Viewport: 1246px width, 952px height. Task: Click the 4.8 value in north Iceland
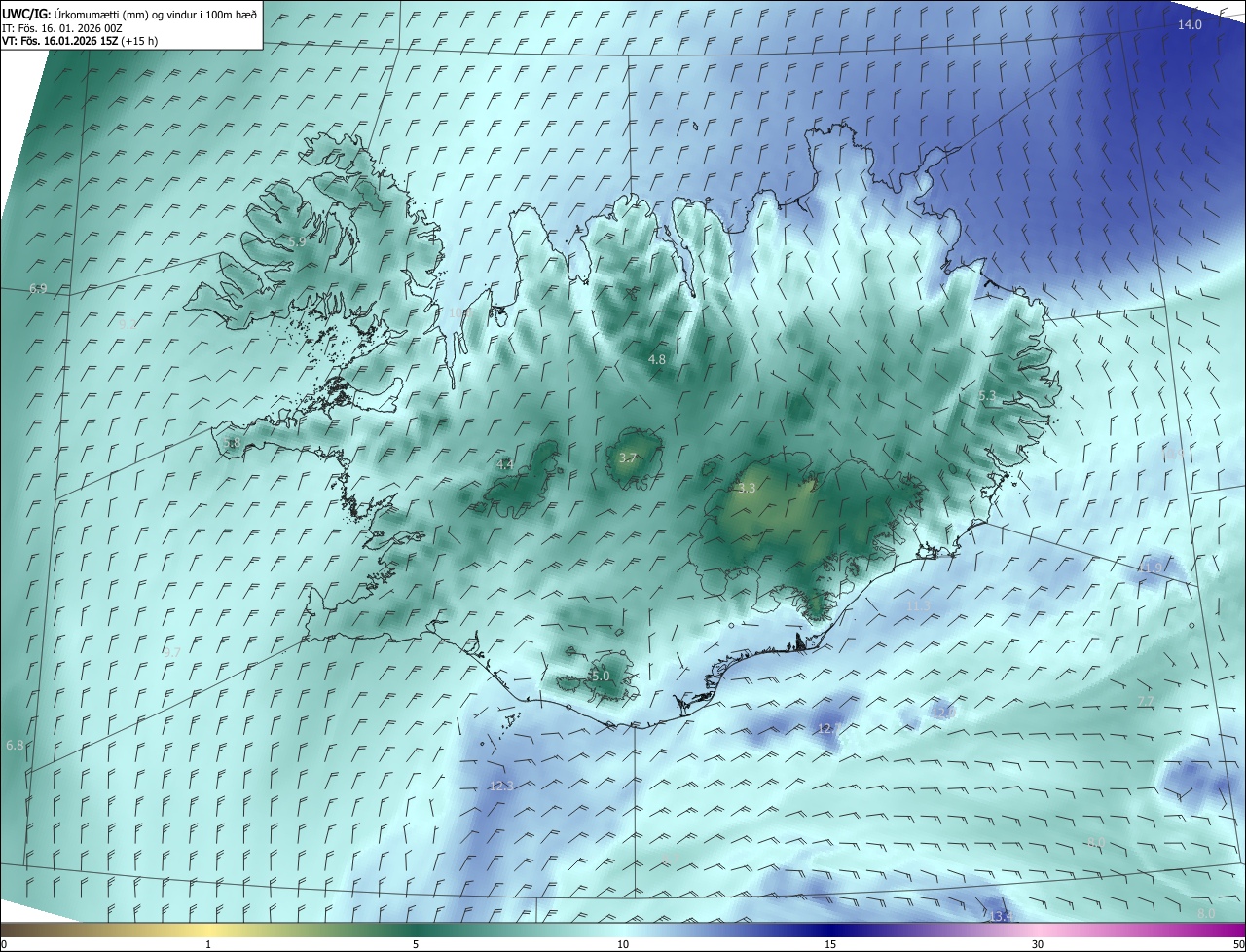tap(657, 359)
